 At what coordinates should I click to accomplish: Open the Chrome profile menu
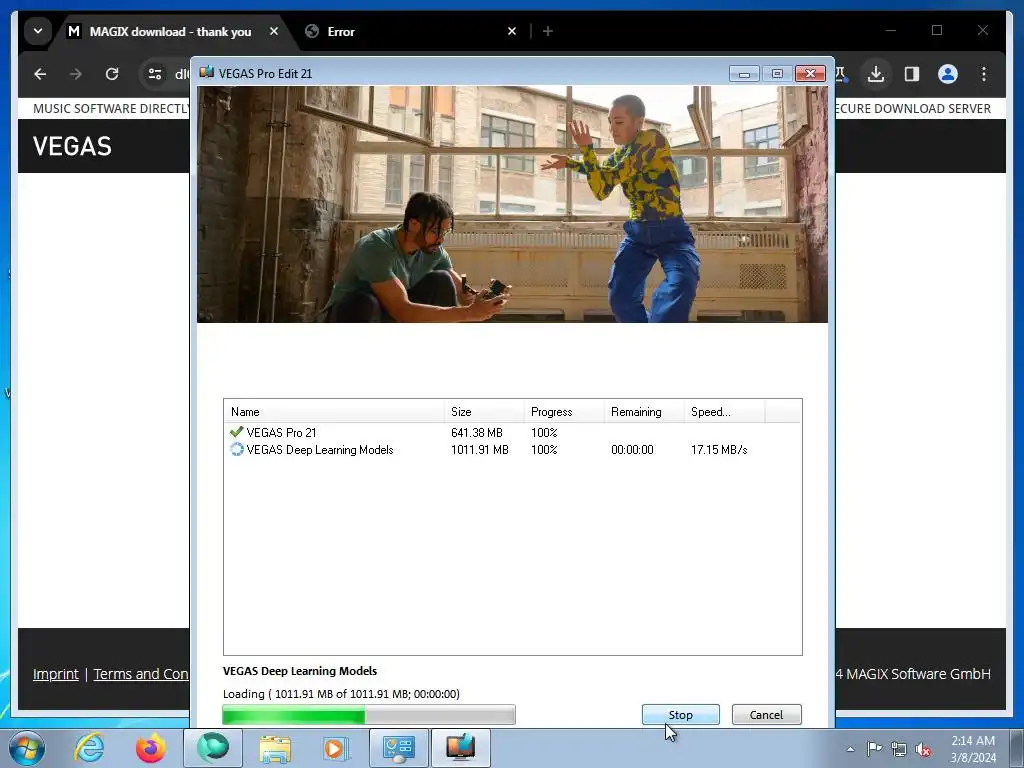tap(948, 74)
